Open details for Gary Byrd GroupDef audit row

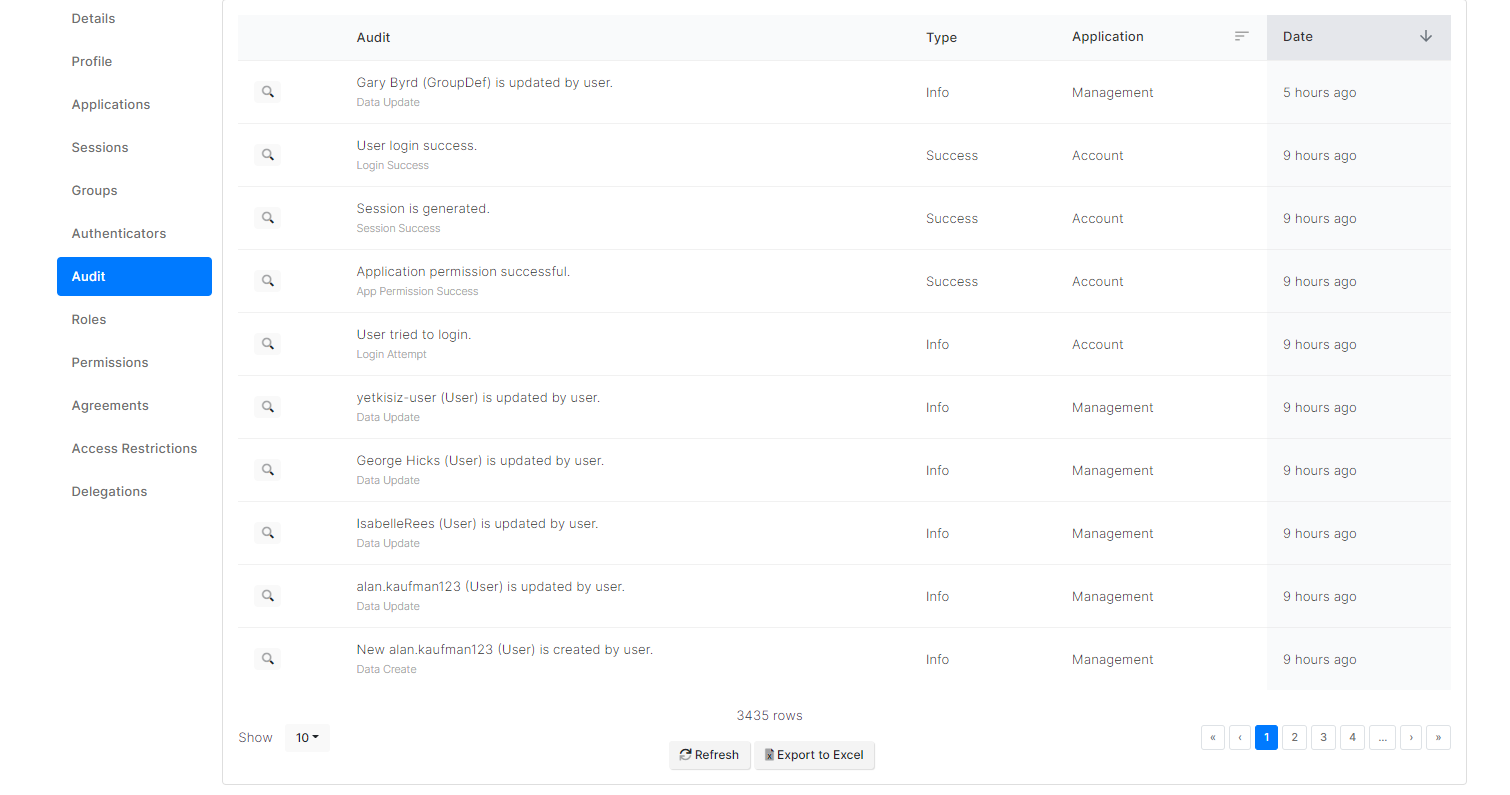(x=267, y=92)
